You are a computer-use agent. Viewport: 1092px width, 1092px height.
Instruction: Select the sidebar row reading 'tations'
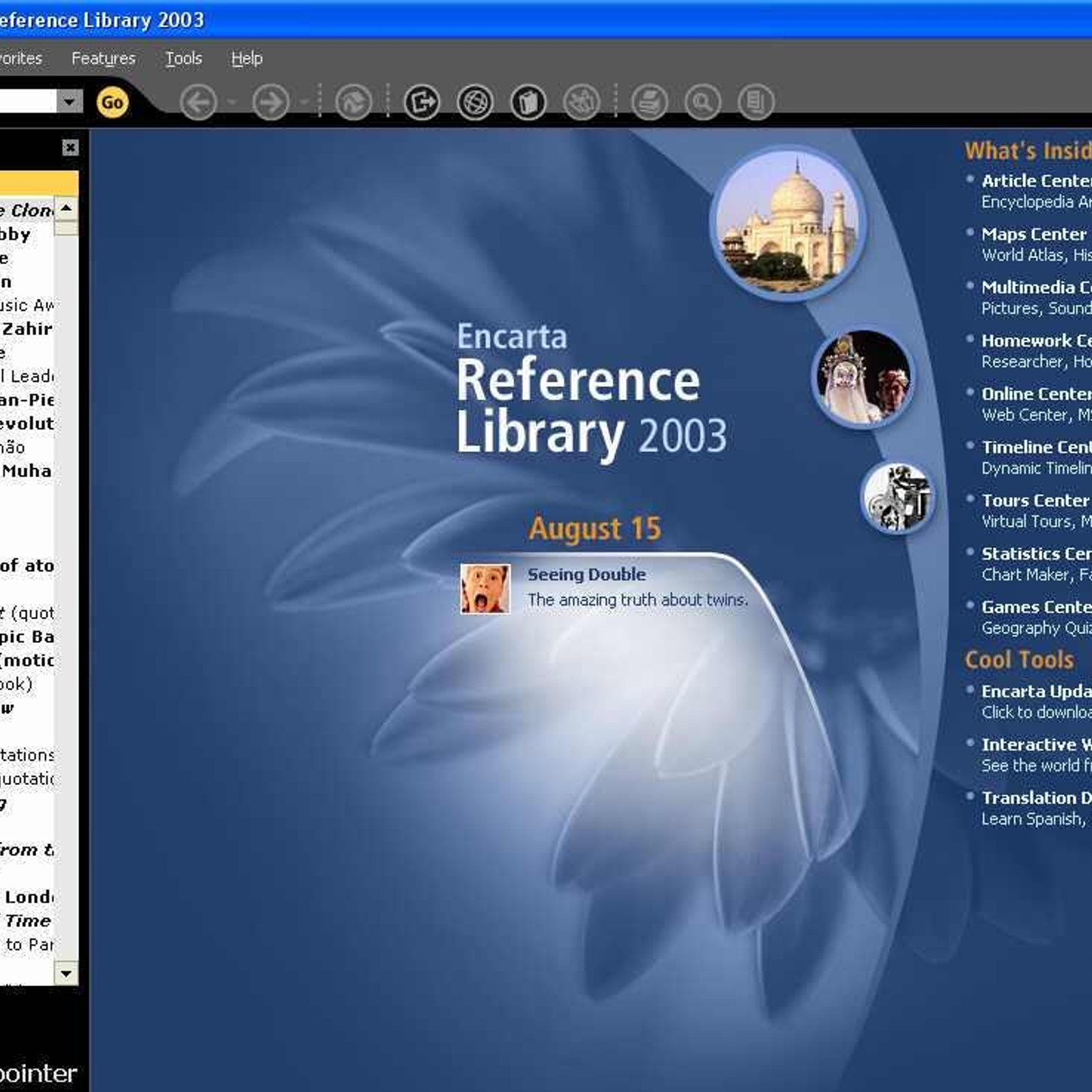click(27, 755)
